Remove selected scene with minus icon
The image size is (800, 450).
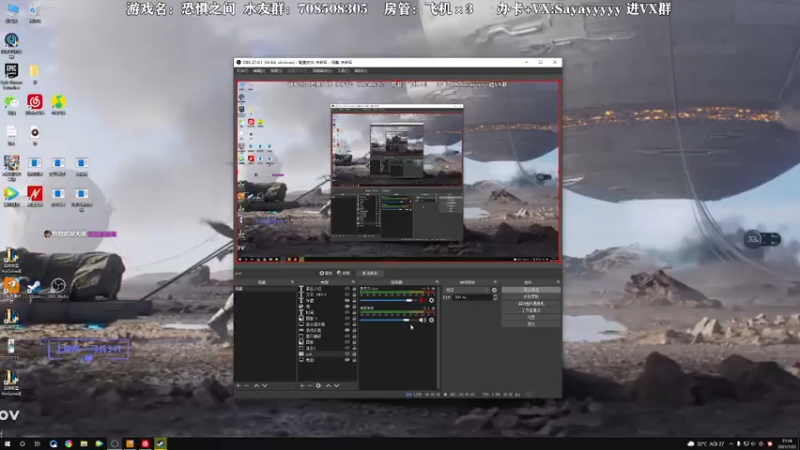[247, 386]
